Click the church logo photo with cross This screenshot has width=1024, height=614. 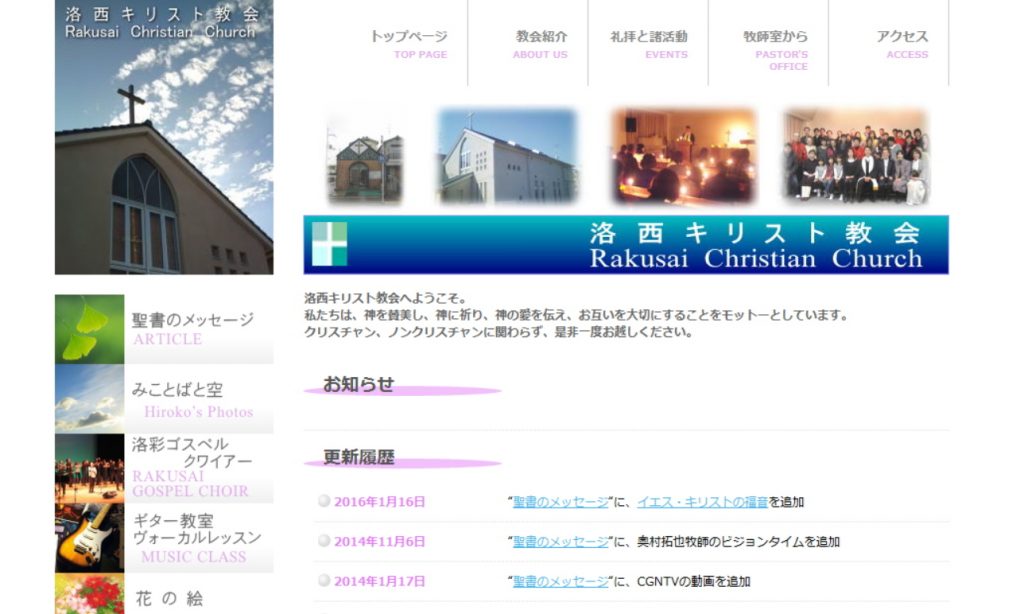tap(164, 137)
